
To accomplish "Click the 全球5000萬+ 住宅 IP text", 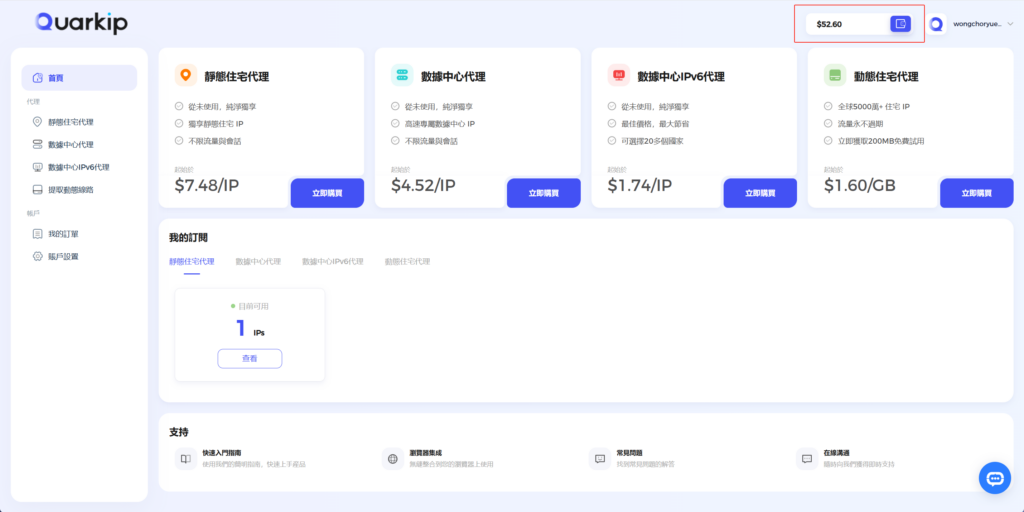I will [874, 106].
